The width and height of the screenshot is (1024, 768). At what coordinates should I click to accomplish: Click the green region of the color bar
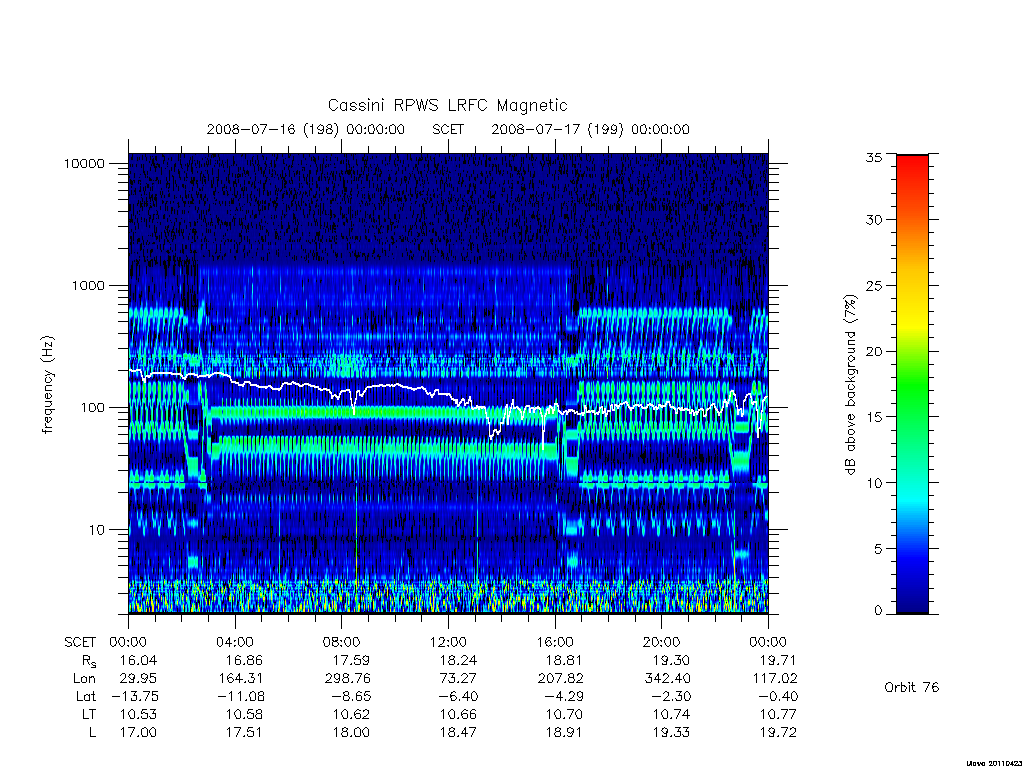click(x=912, y=385)
